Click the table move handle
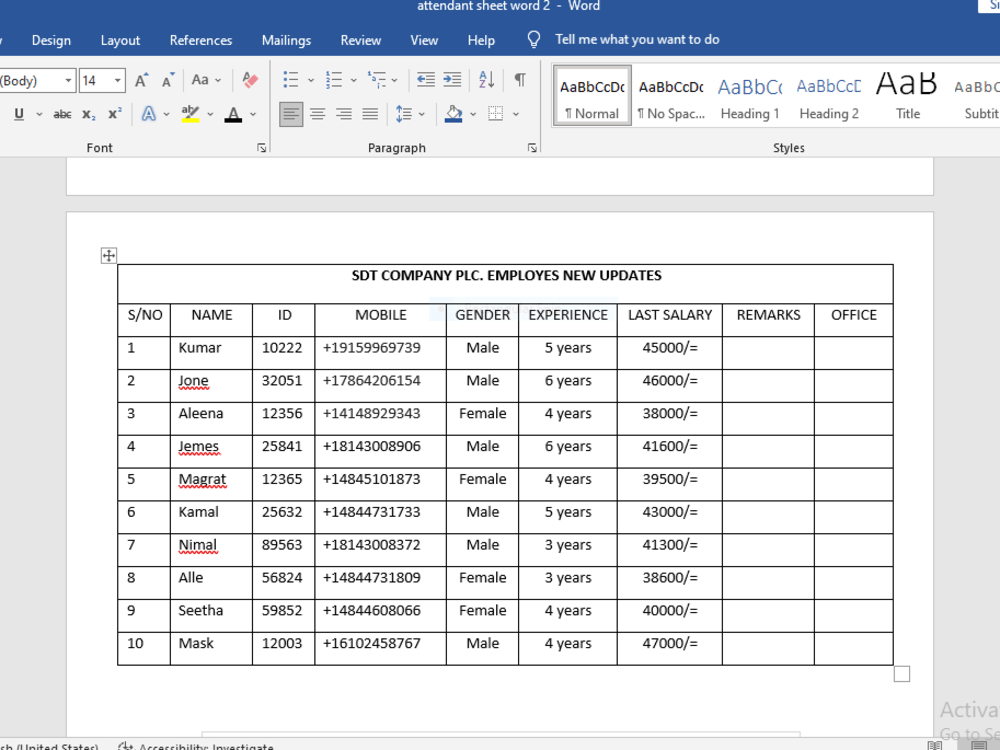 pyautogui.click(x=109, y=256)
